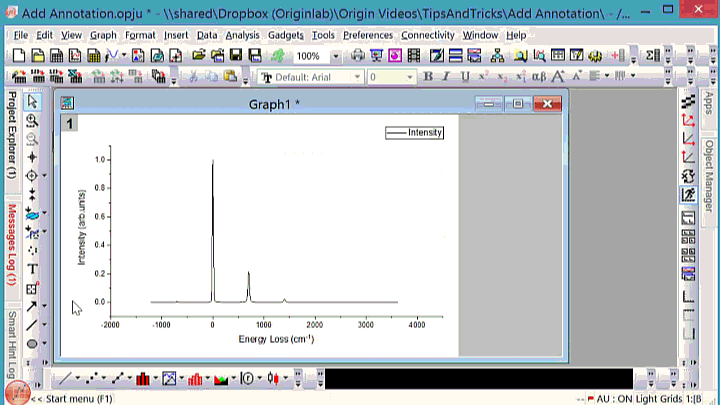
Task: Toggle Bold text formatting
Action: point(428,77)
